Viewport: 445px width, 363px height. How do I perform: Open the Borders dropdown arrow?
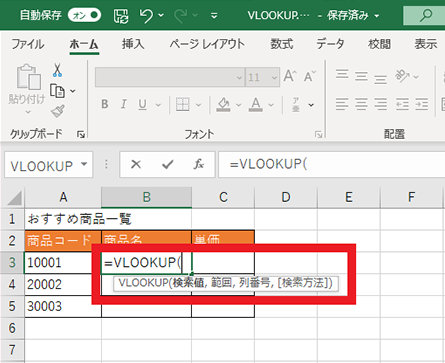coord(199,105)
